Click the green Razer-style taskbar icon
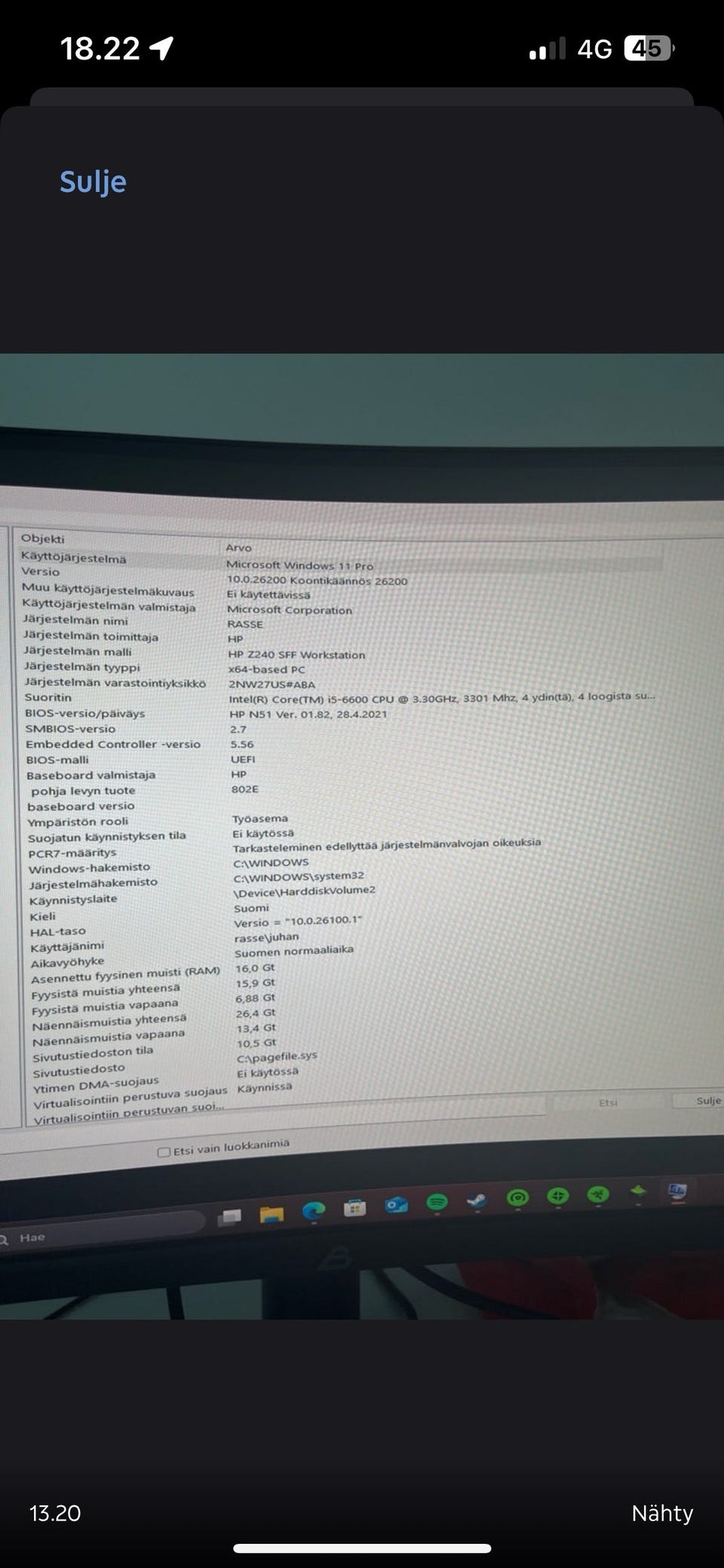Image resolution: width=724 pixels, height=1568 pixels. pyautogui.click(x=598, y=1194)
